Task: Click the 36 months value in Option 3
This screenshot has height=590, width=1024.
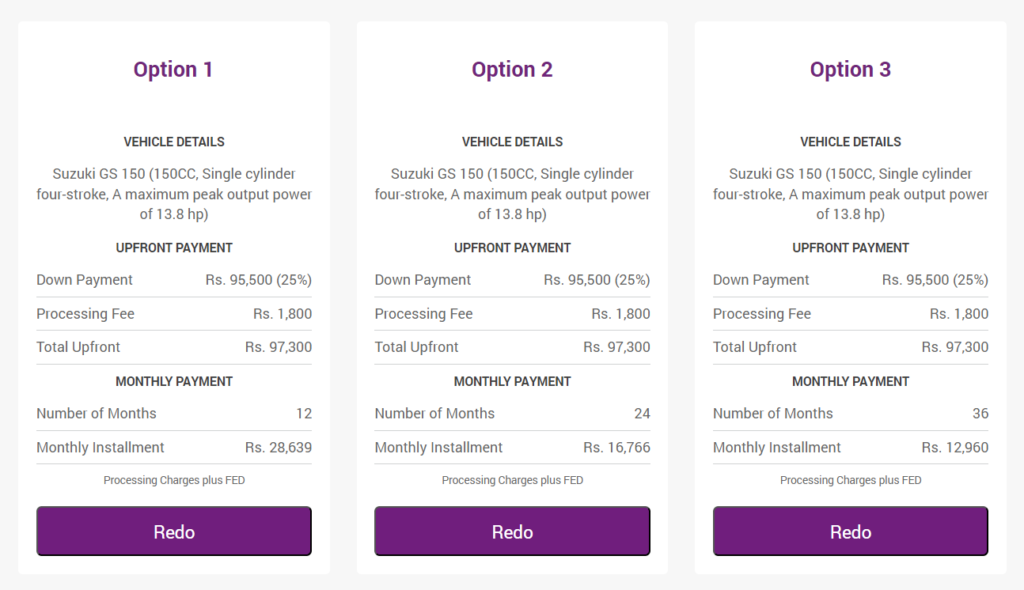Action: [x=980, y=414]
